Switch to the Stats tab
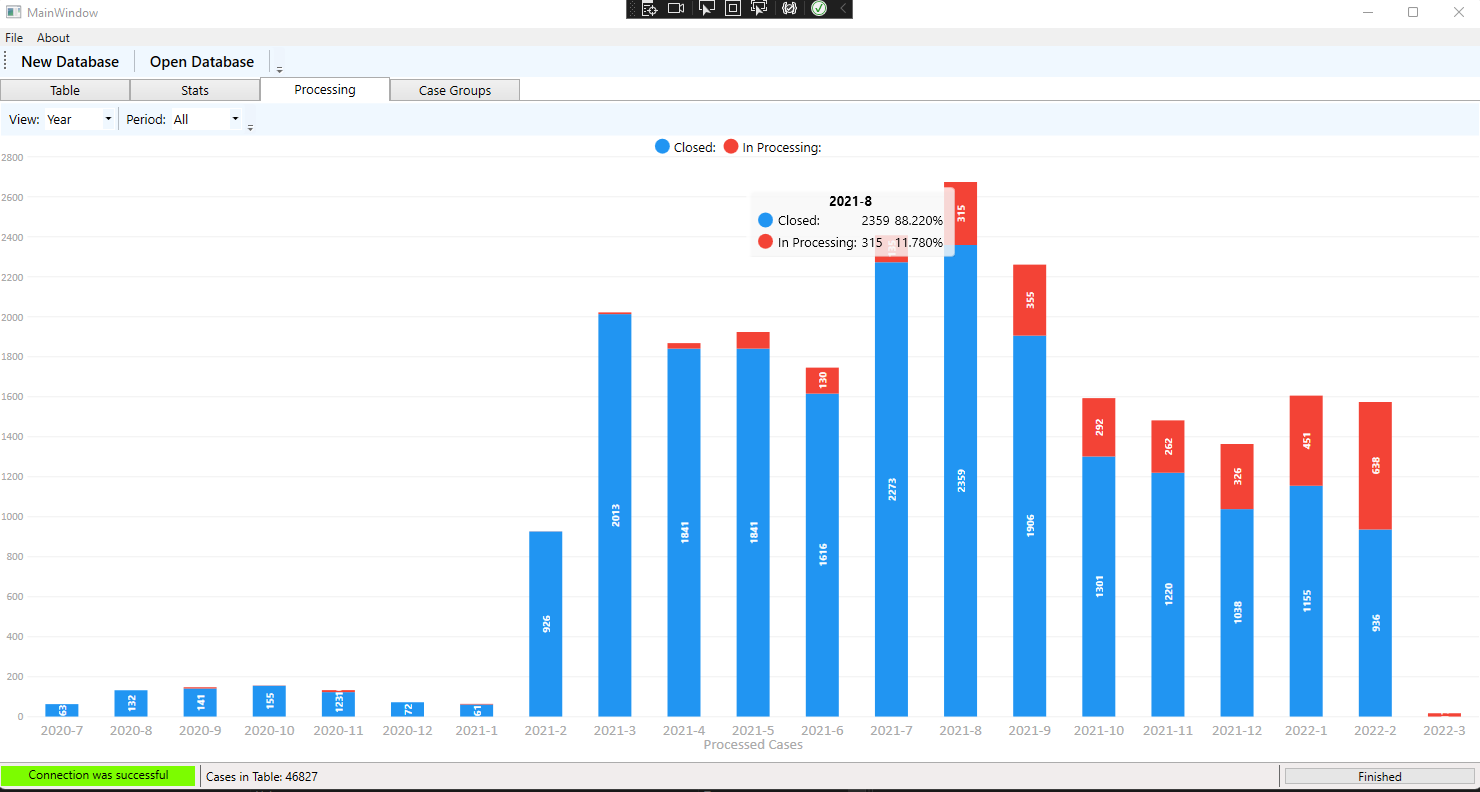 point(195,90)
